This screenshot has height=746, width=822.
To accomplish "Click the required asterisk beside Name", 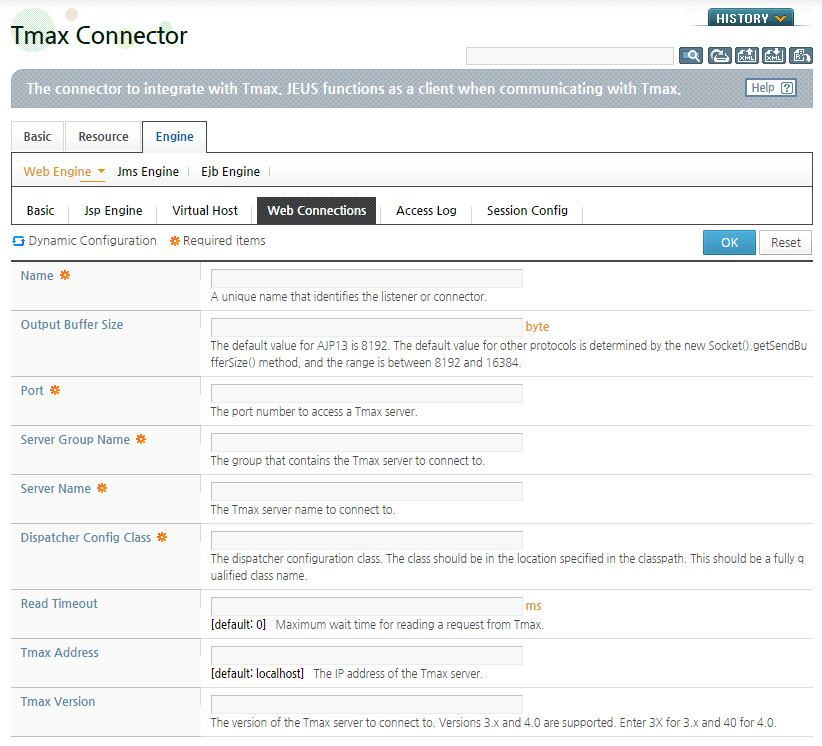I will pyautogui.click(x=64, y=275).
